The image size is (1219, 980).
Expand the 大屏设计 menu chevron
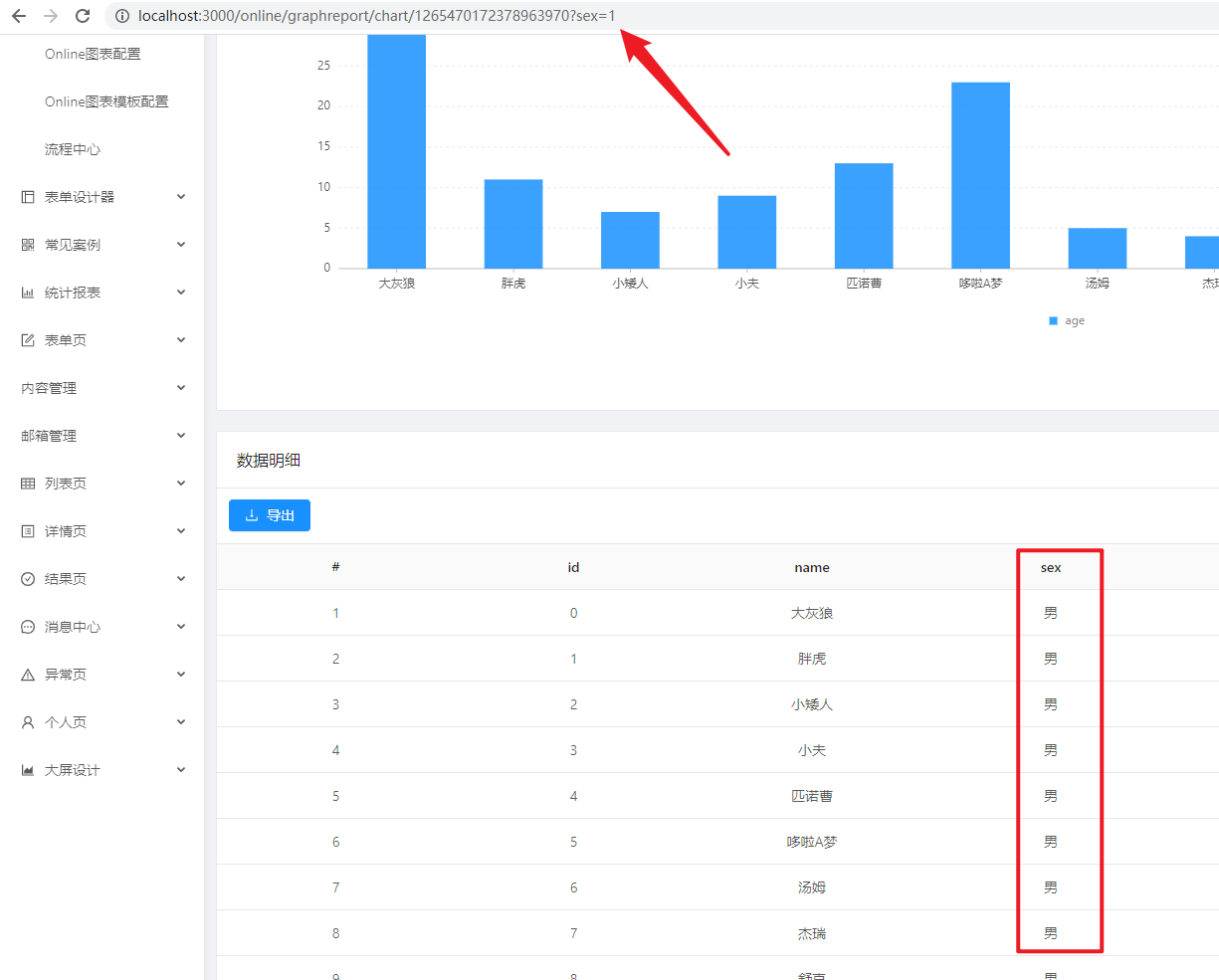pyautogui.click(x=181, y=770)
